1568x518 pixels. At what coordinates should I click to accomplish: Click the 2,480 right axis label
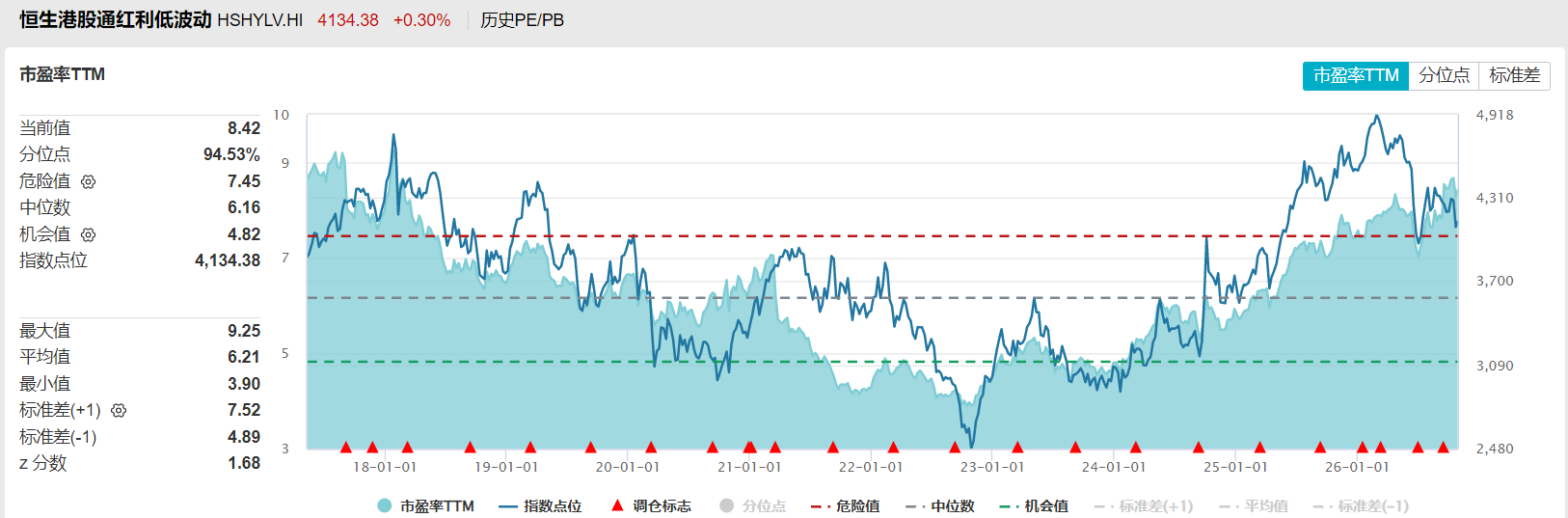click(x=1495, y=449)
